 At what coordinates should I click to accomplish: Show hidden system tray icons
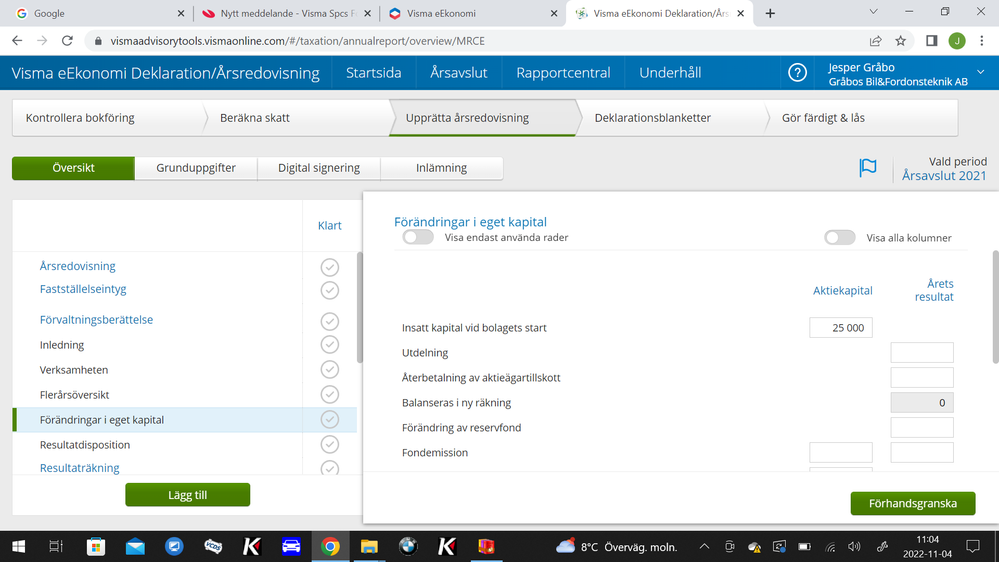pyautogui.click(x=704, y=547)
